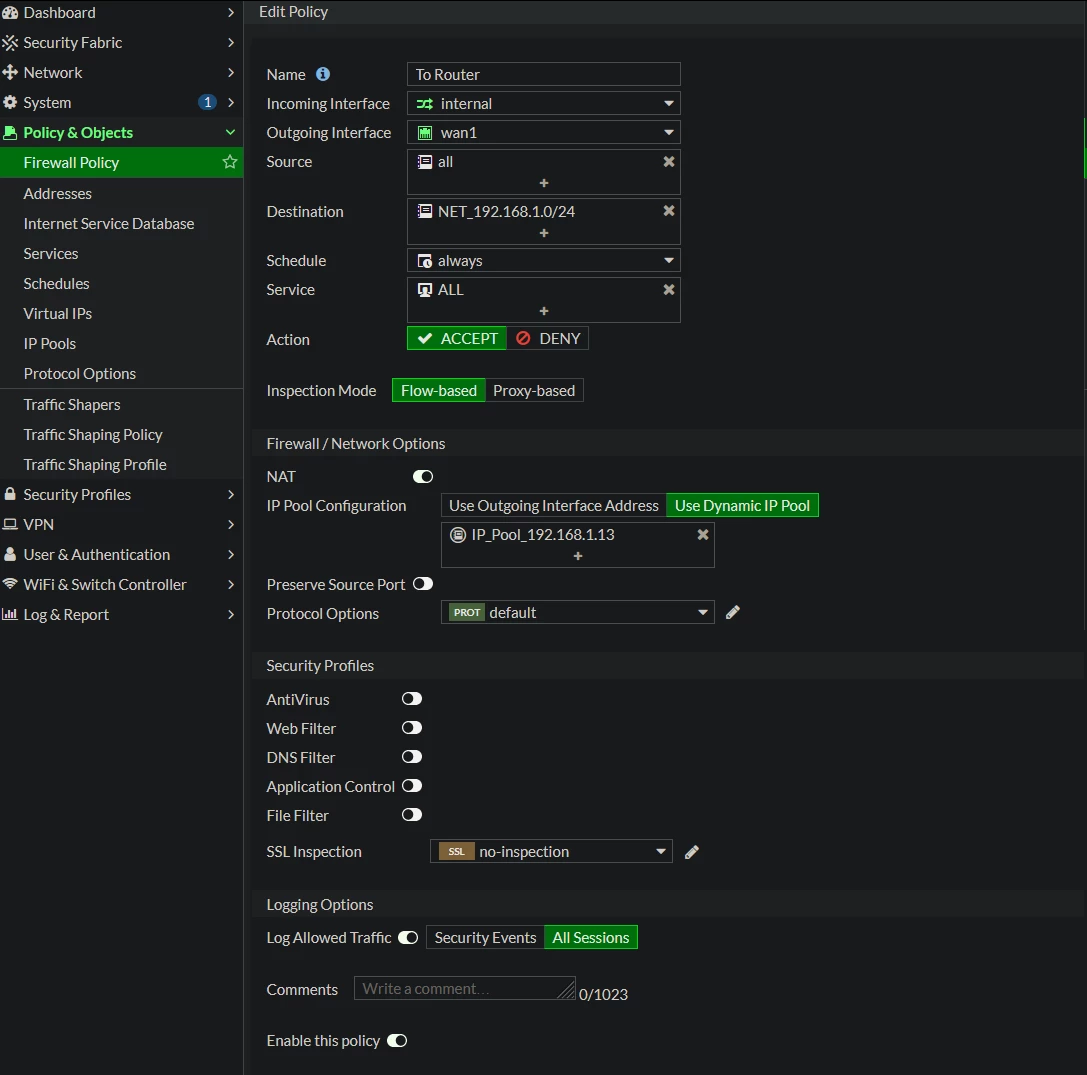Click the Log & Report chart icon

click(x=10, y=614)
